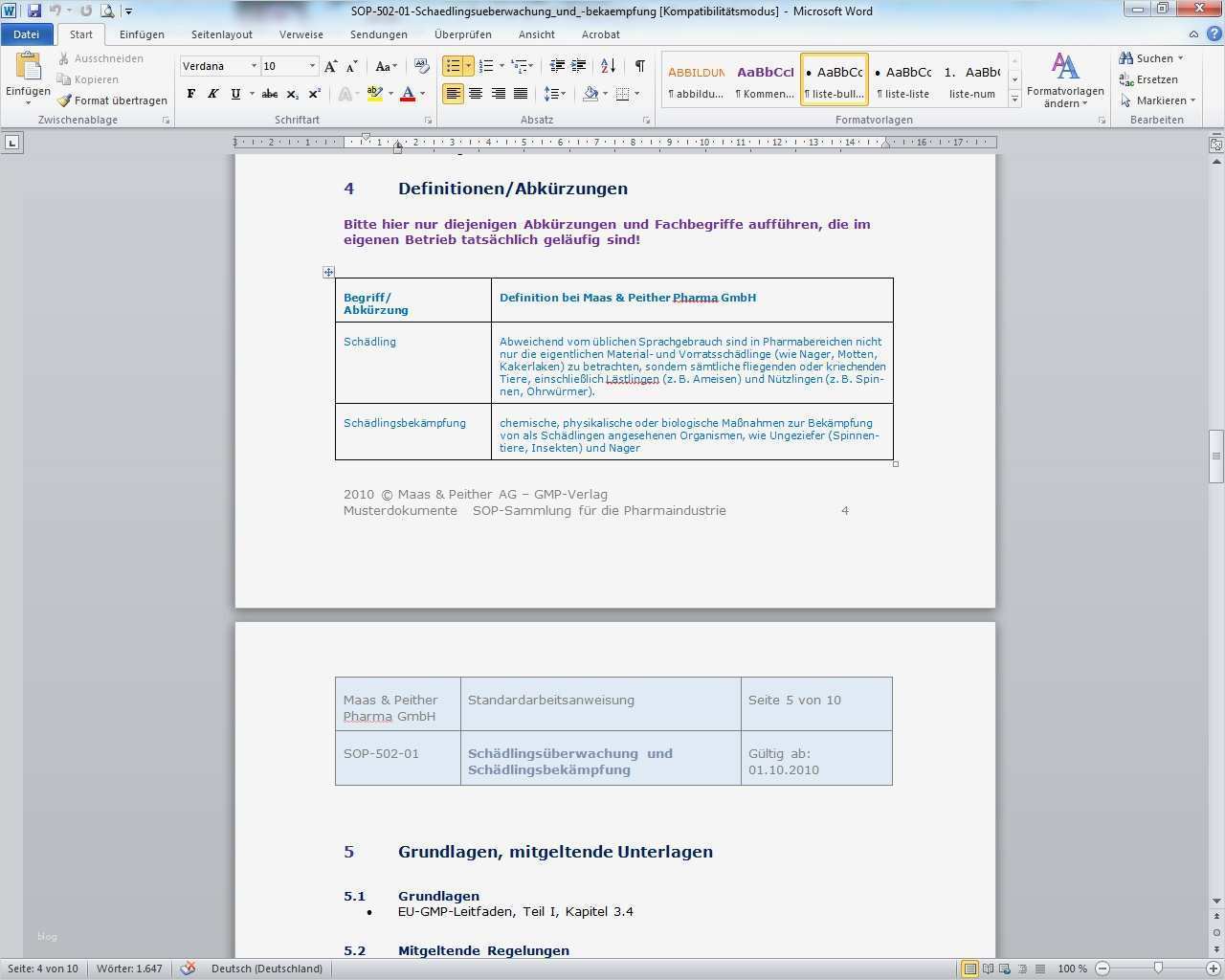
Task: Apply the yellow highlight color
Action: point(374,94)
